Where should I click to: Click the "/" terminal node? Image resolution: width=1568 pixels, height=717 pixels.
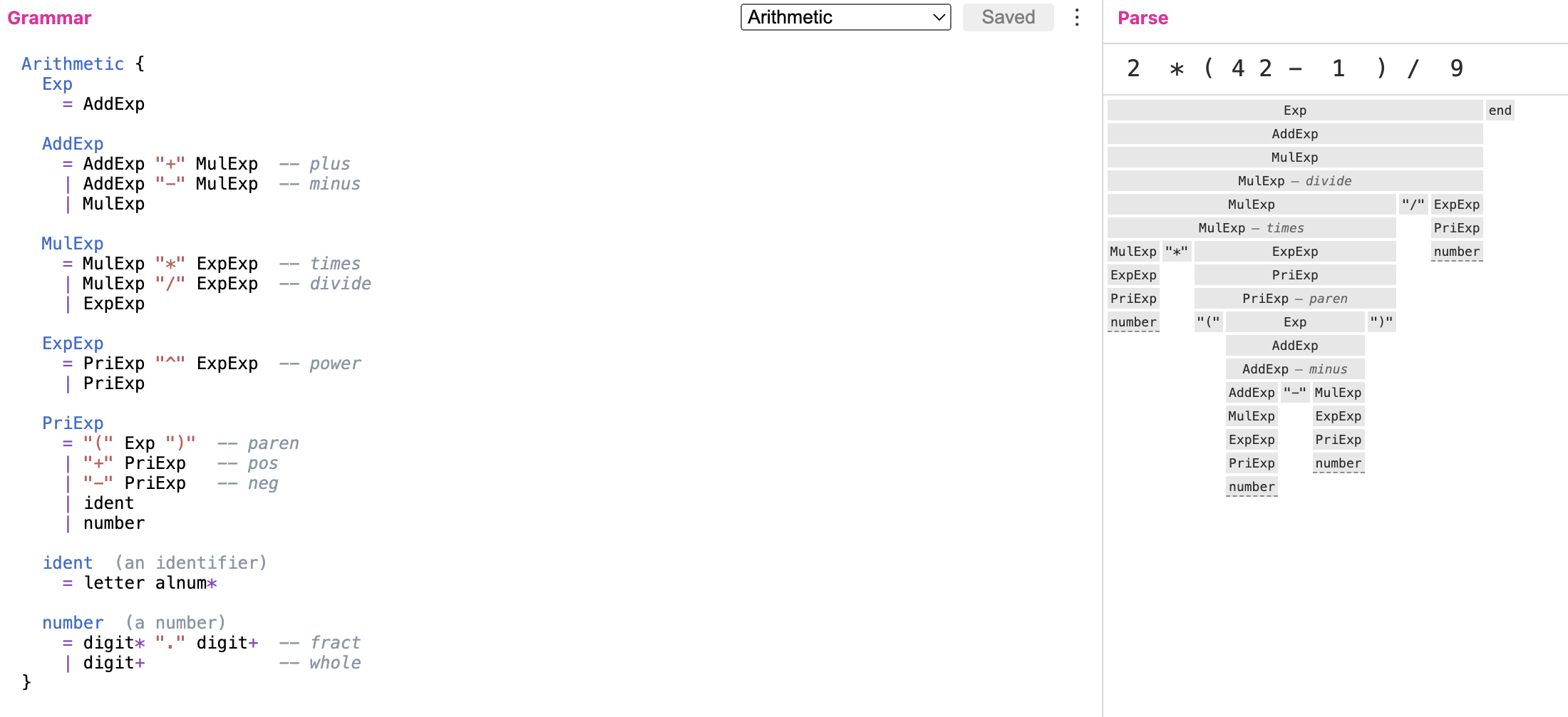click(1413, 205)
